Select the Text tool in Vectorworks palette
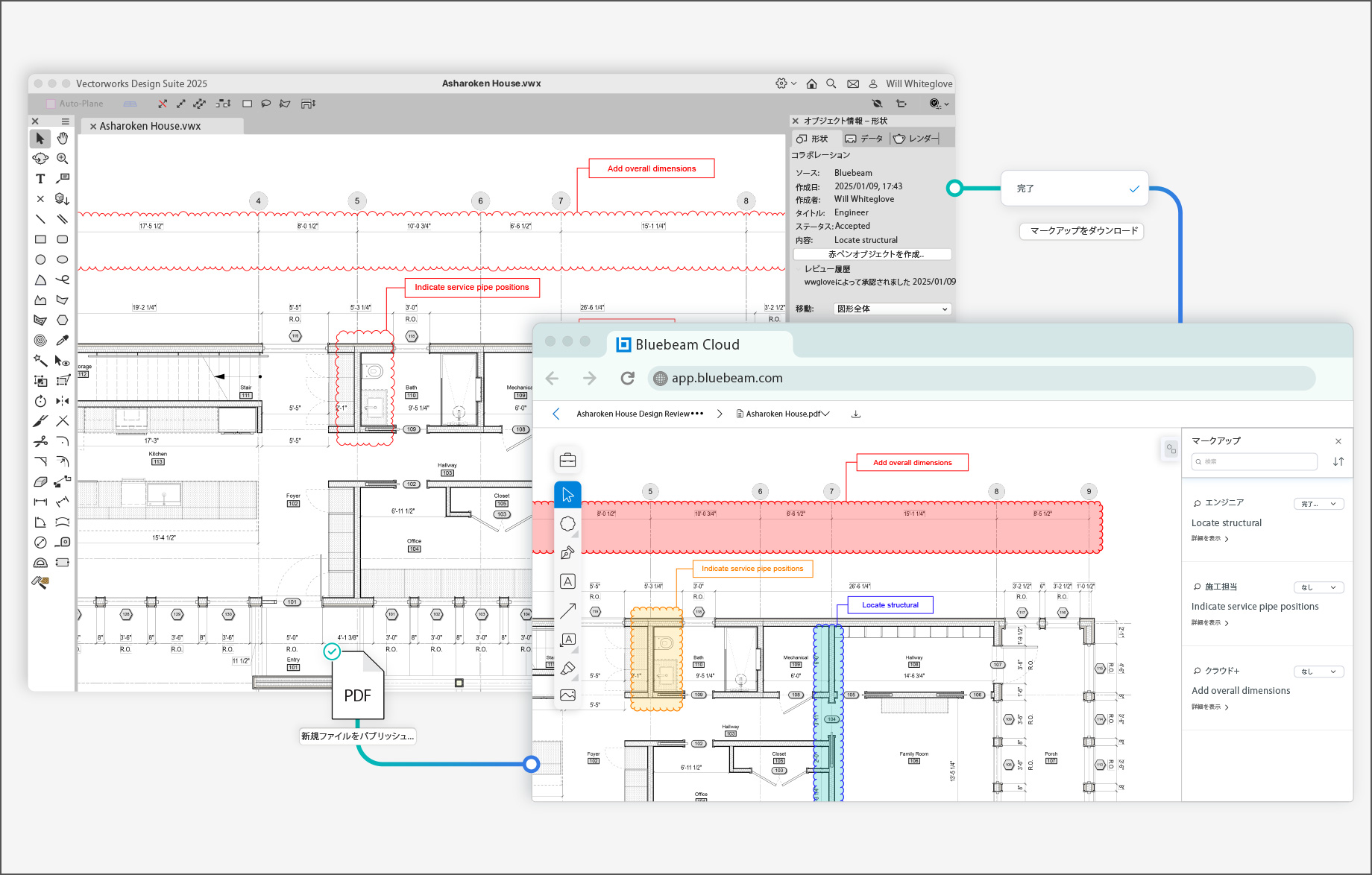This screenshot has width=1372, height=875. [x=40, y=179]
